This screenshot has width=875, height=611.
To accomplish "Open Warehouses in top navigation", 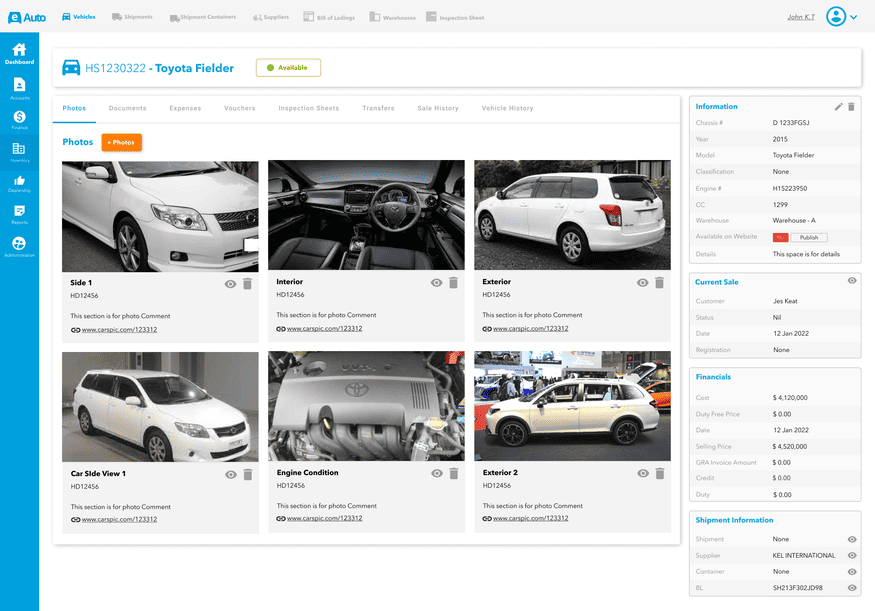I will pos(392,17).
